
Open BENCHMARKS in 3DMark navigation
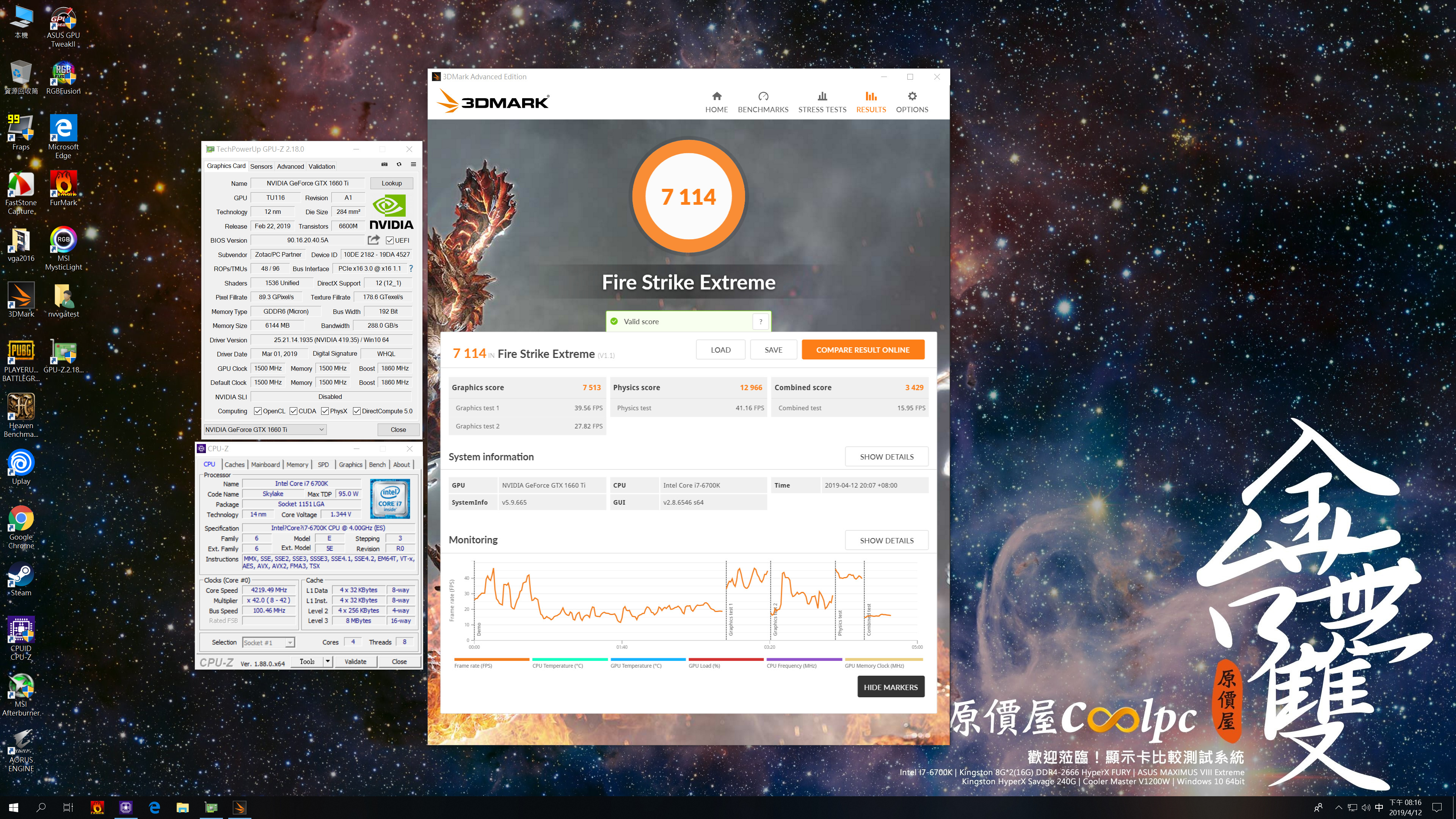click(763, 102)
